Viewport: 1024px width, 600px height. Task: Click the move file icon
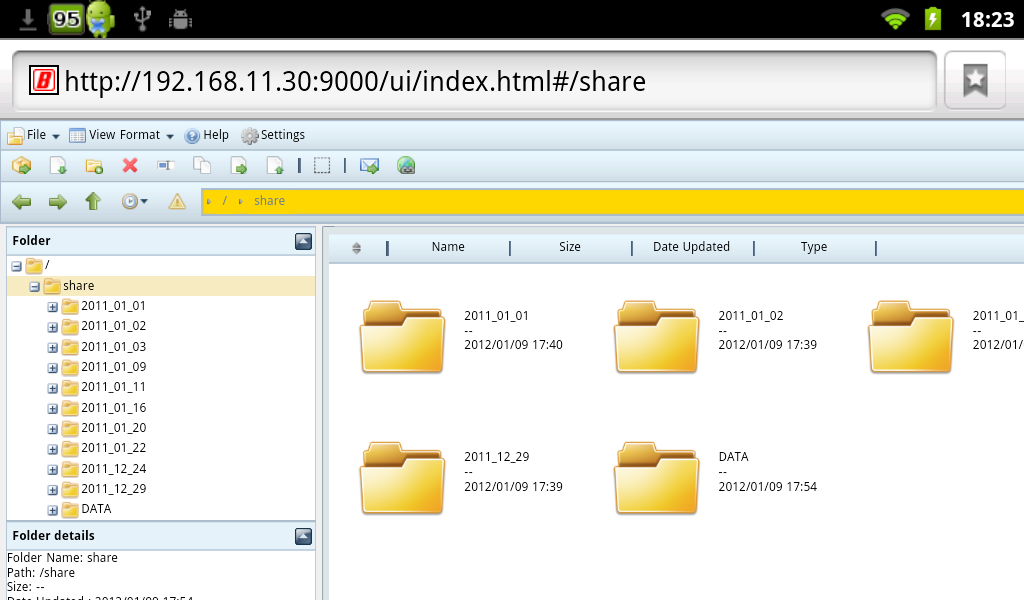pyautogui.click(x=239, y=166)
